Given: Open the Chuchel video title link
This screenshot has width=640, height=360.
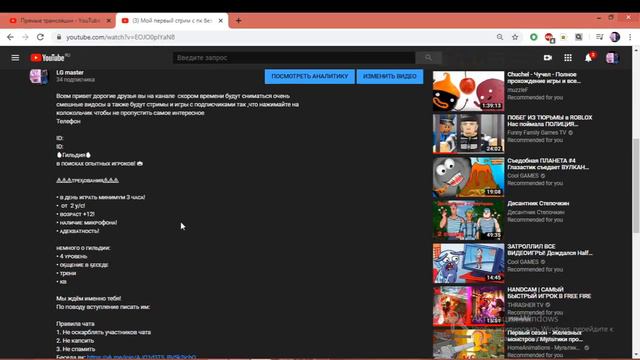Looking at the screenshot, I should pos(544,78).
